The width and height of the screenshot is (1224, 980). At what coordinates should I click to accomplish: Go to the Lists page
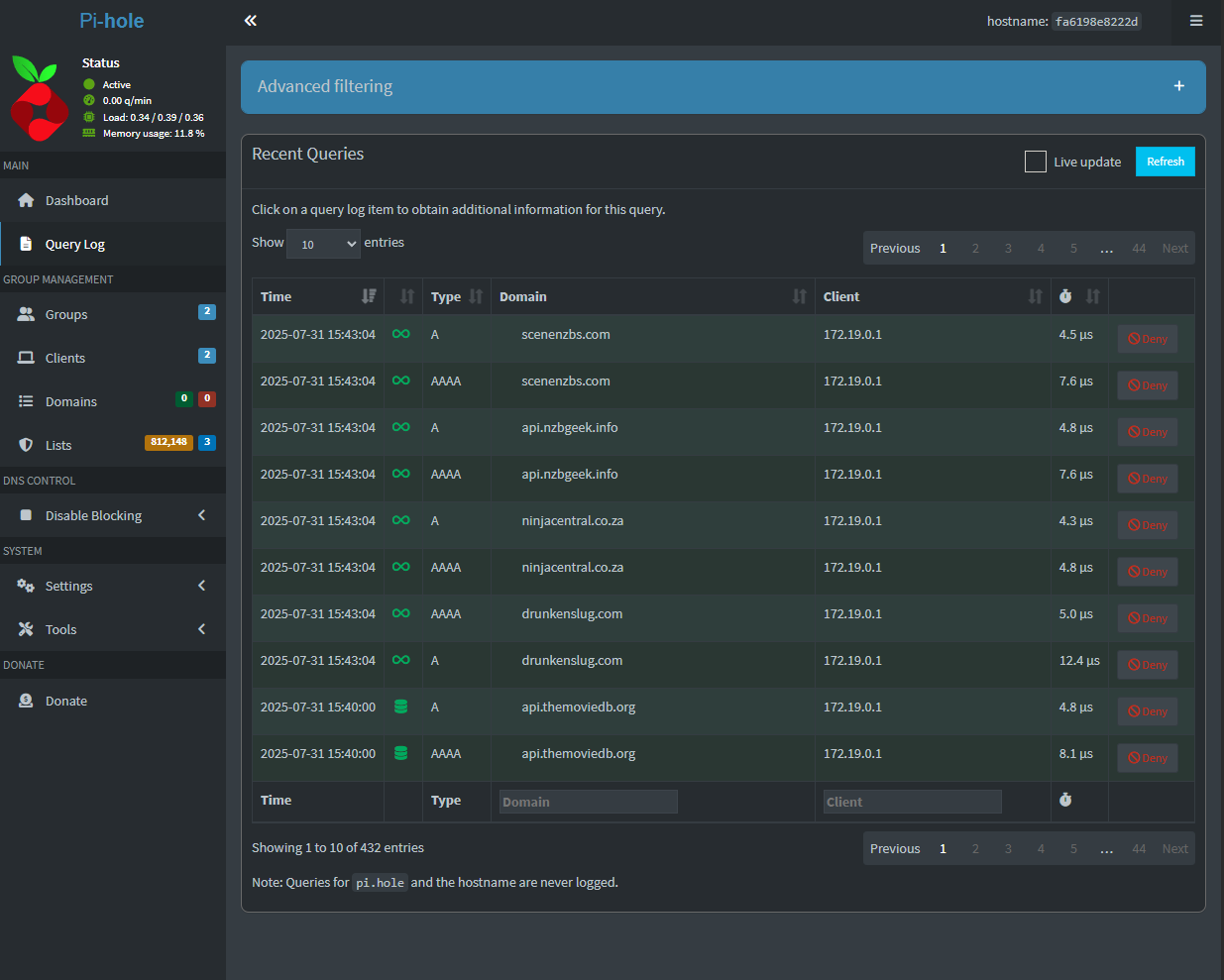(x=58, y=446)
